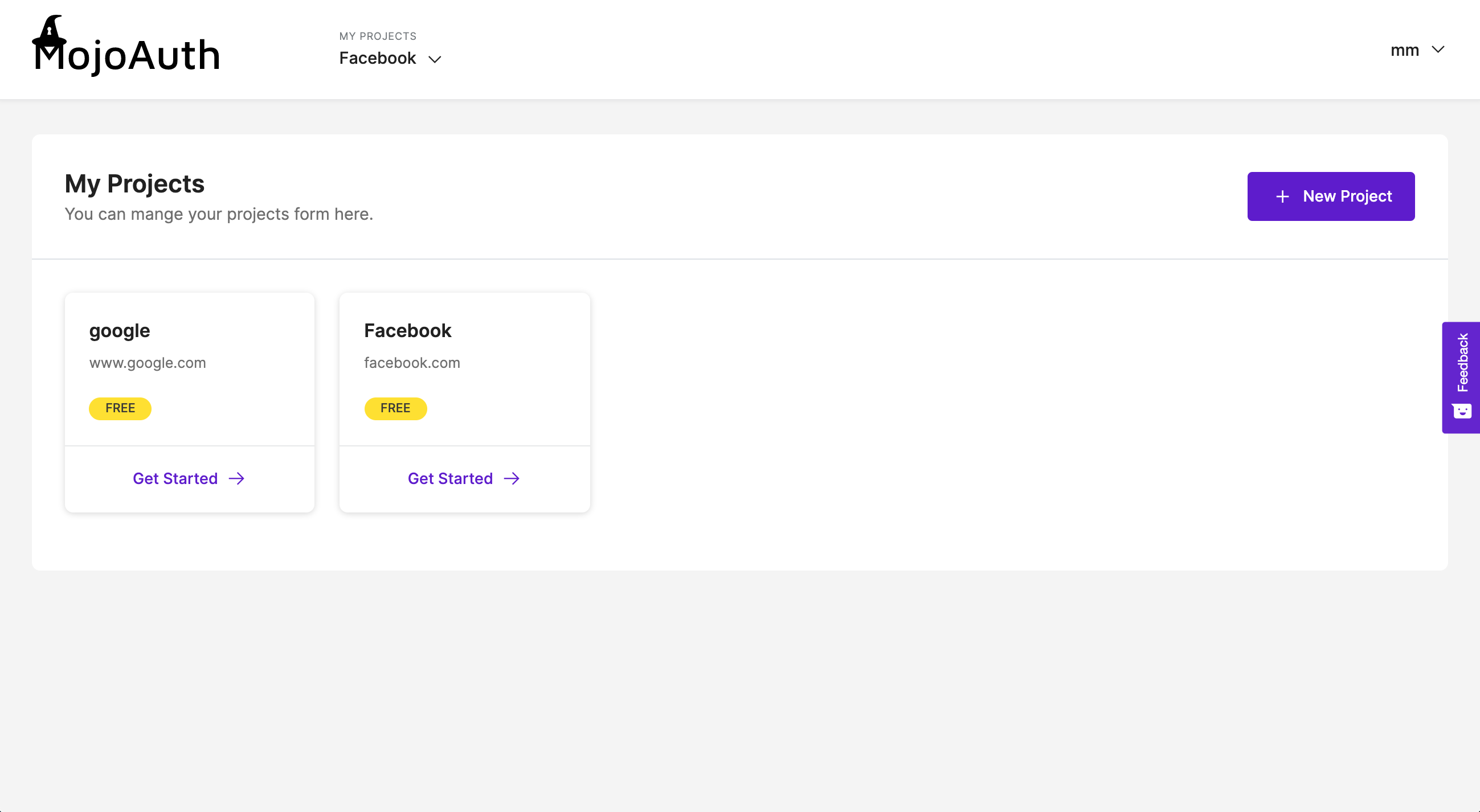
Task: Open the Facebook project switcher dropdown
Action: click(x=391, y=58)
